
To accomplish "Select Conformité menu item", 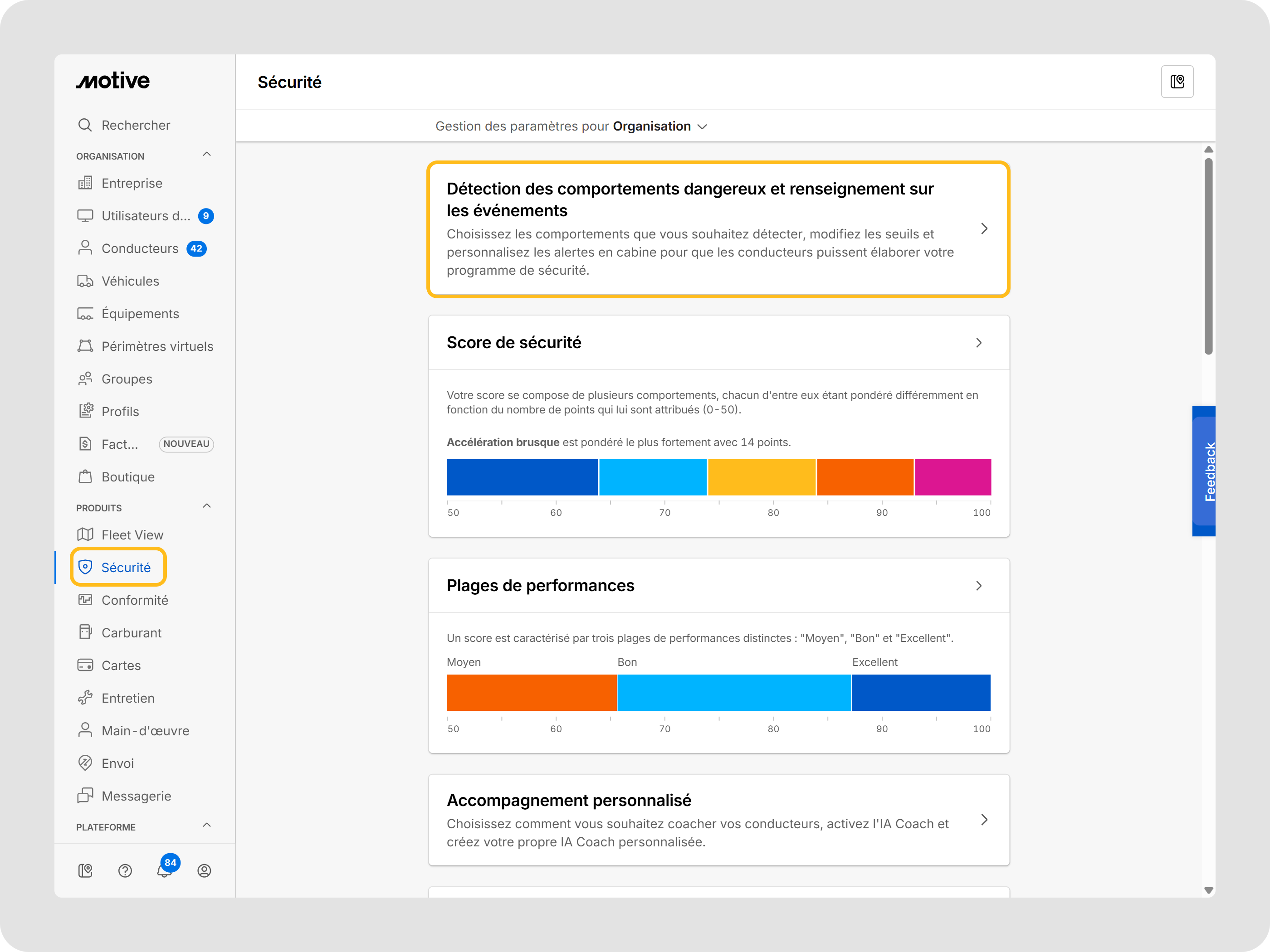I will pyautogui.click(x=134, y=600).
